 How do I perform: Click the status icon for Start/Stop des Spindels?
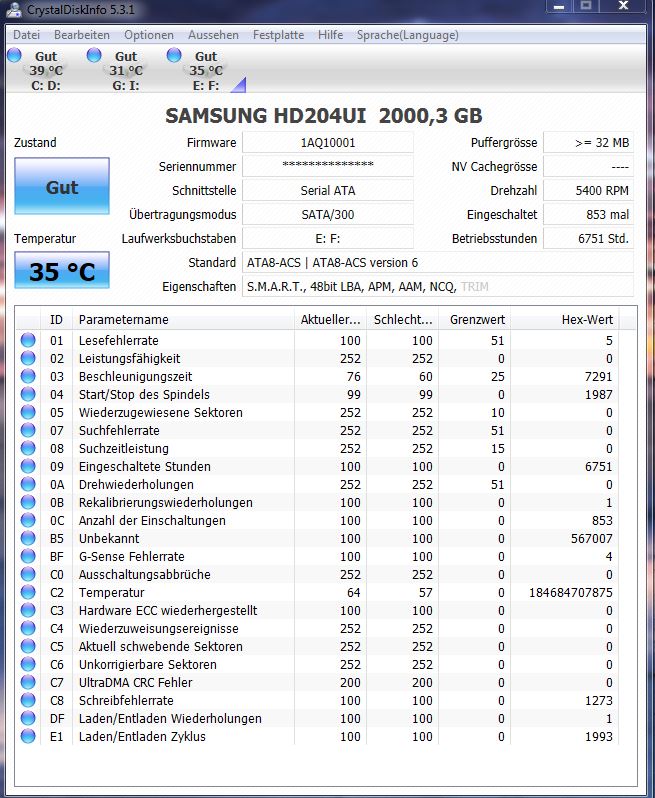pyautogui.click(x=28, y=394)
